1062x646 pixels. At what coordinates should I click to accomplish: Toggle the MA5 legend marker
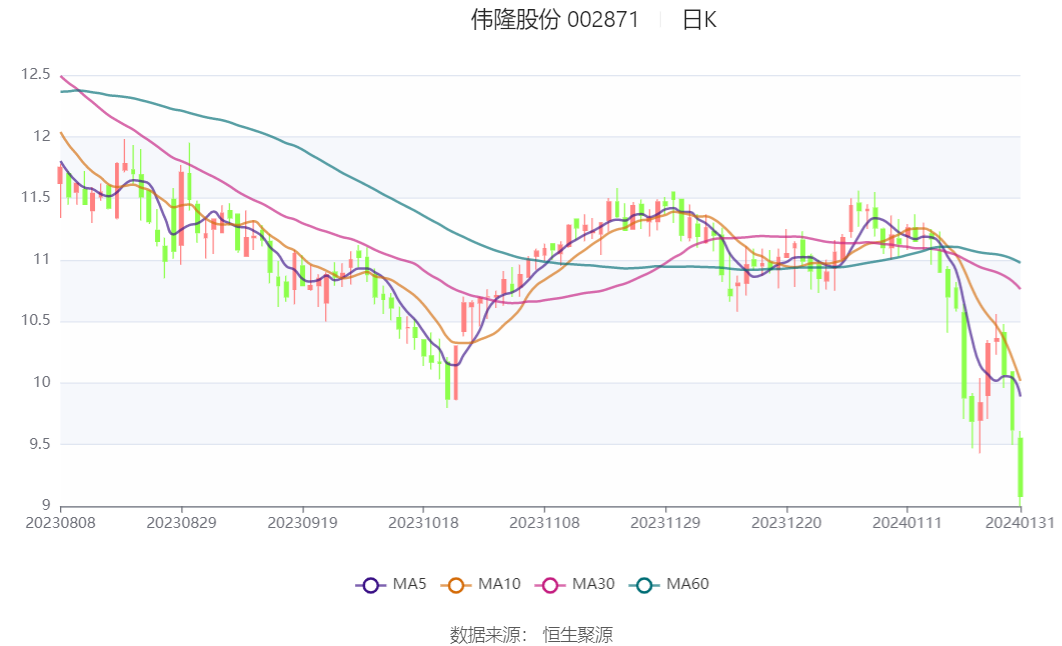(370, 585)
